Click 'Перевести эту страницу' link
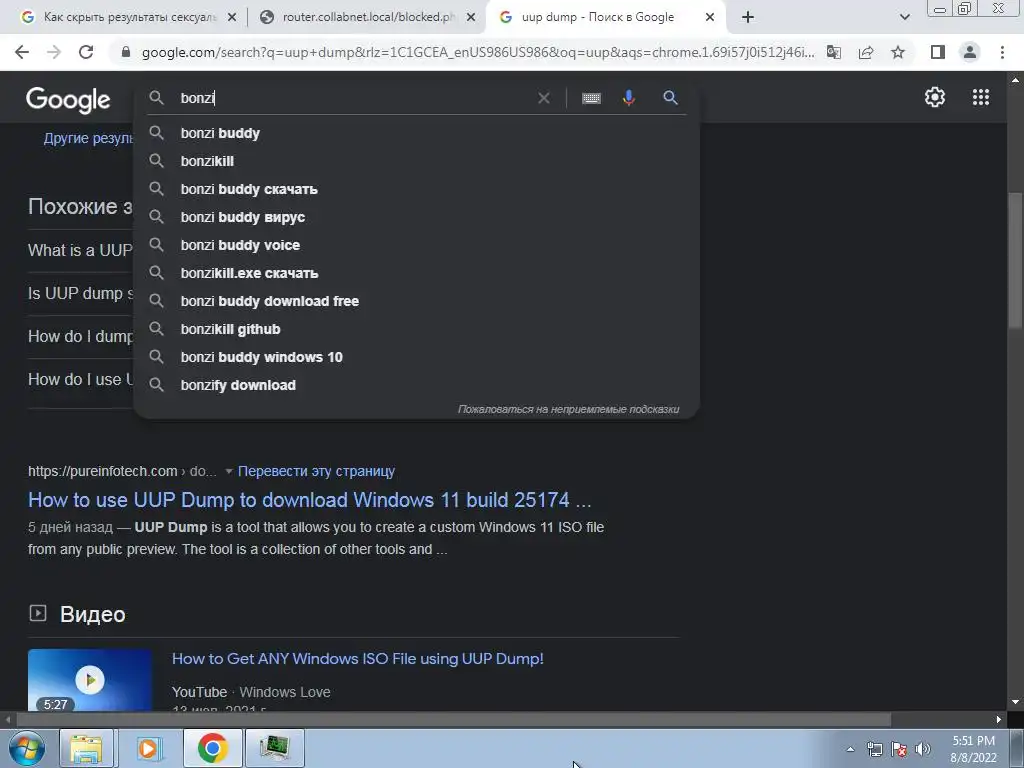The image size is (1024, 768). 316,472
